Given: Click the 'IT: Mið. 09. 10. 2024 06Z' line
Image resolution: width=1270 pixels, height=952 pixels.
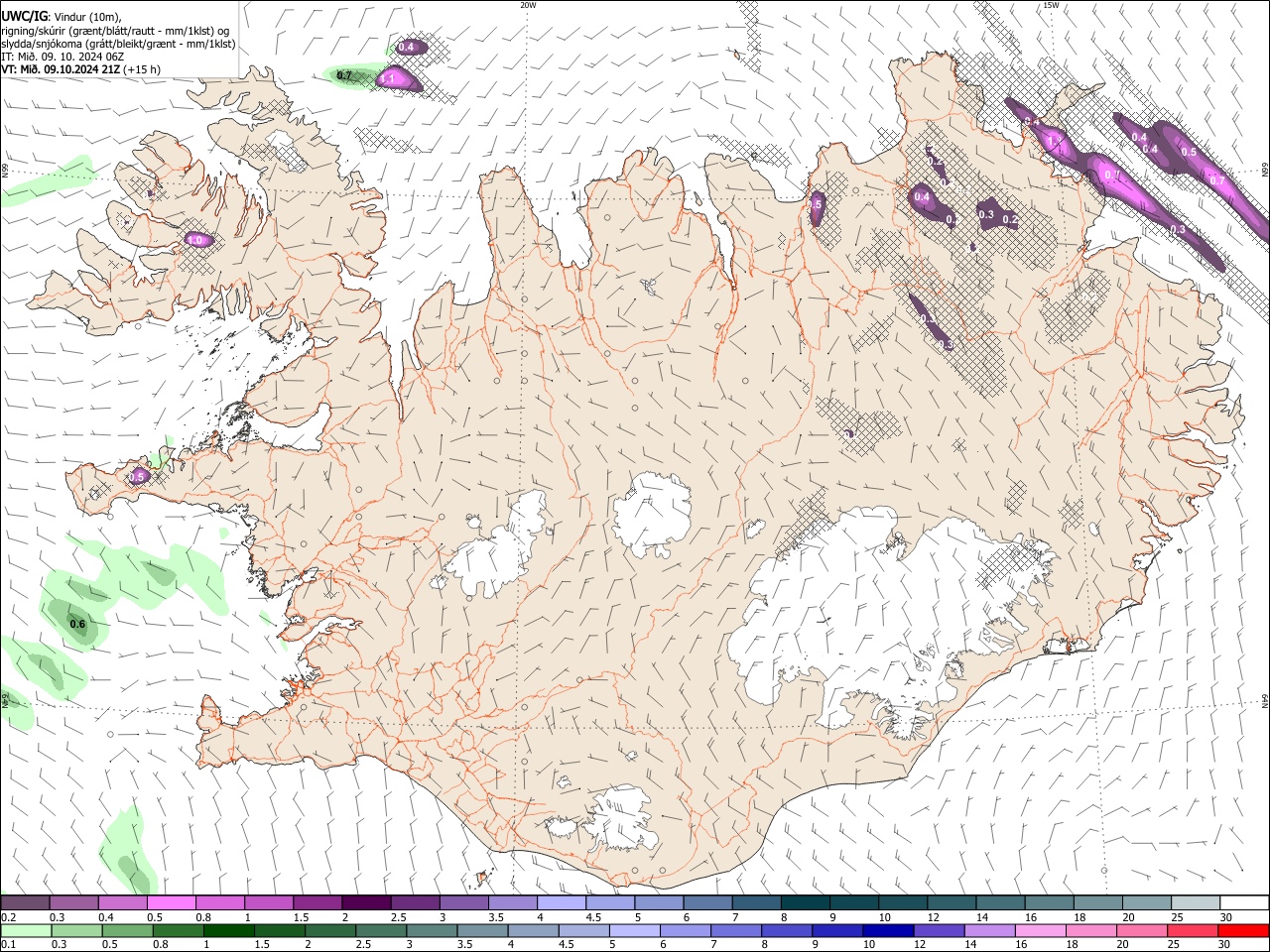Looking at the screenshot, I should pos(63,57).
